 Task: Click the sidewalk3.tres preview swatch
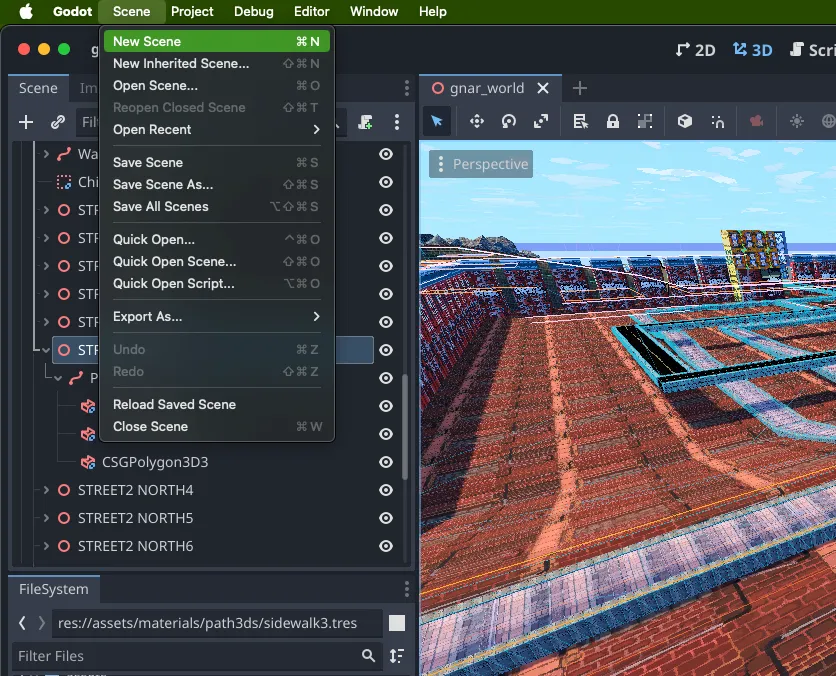397,623
